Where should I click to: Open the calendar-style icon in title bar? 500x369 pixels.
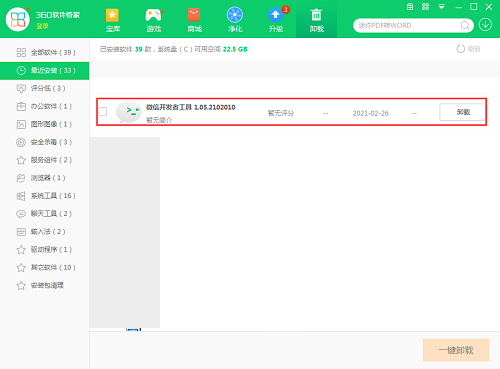pyautogui.click(x=410, y=7)
